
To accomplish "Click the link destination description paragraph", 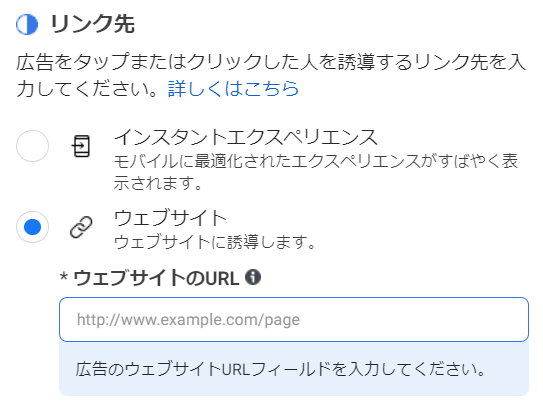I will (271, 75).
